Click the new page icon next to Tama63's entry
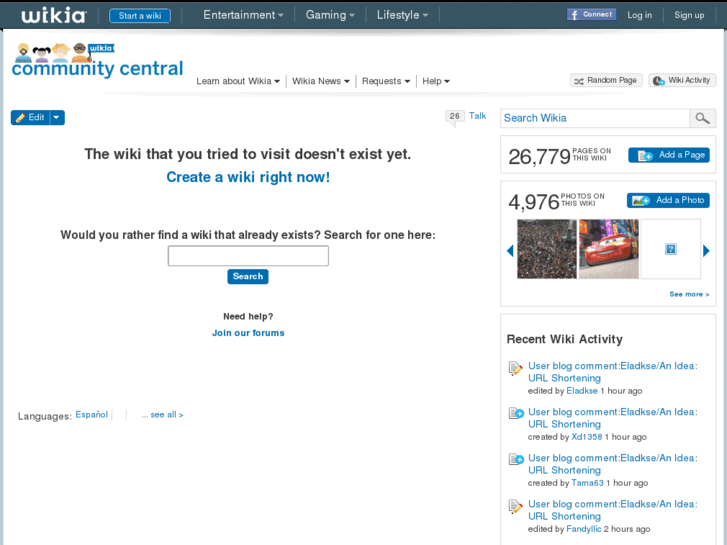Image resolution: width=727 pixels, height=545 pixels. coord(516,459)
